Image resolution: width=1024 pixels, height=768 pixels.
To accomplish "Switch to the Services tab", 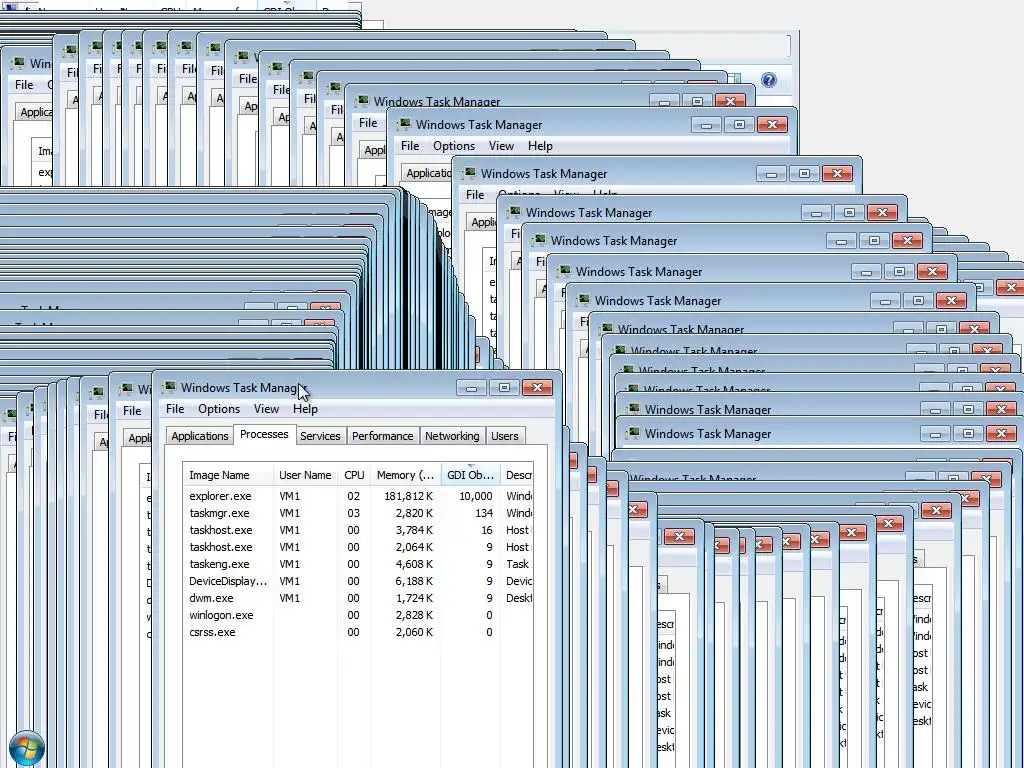I will click(320, 436).
